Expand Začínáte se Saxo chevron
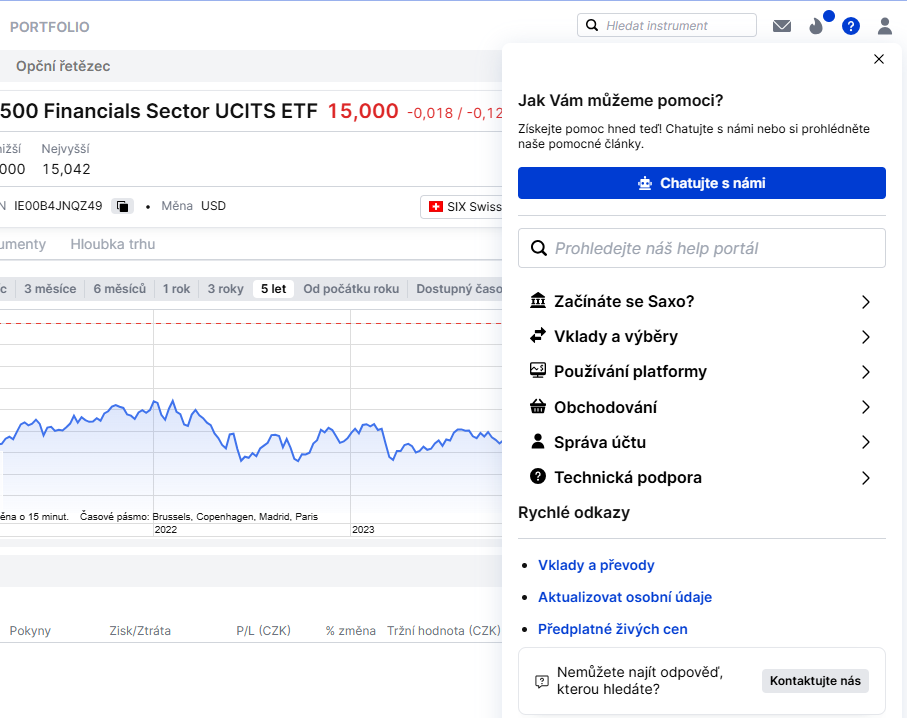 click(x=865, y=302)
